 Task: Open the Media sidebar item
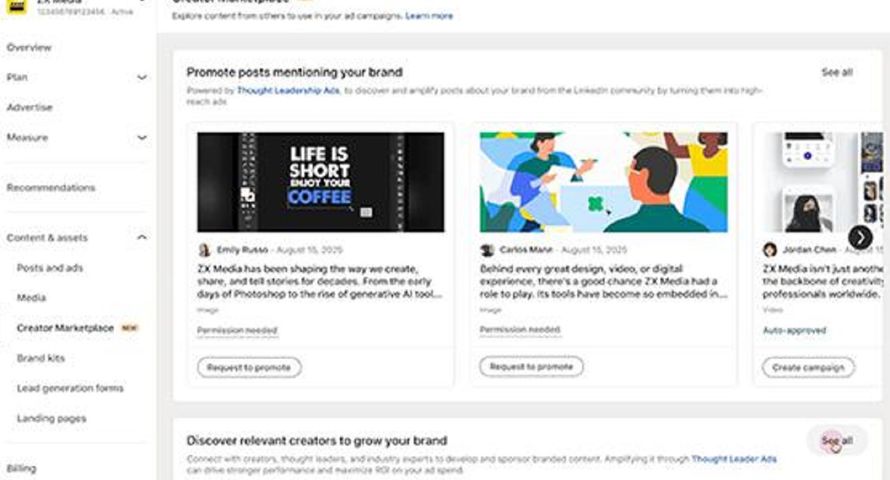pos(31,298)
